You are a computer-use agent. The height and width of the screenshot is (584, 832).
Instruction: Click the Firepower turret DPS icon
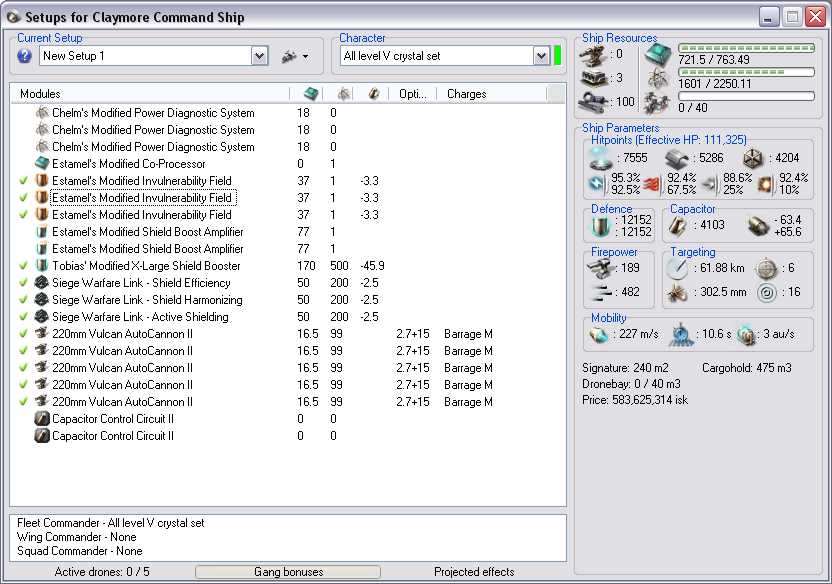(601, 268)
